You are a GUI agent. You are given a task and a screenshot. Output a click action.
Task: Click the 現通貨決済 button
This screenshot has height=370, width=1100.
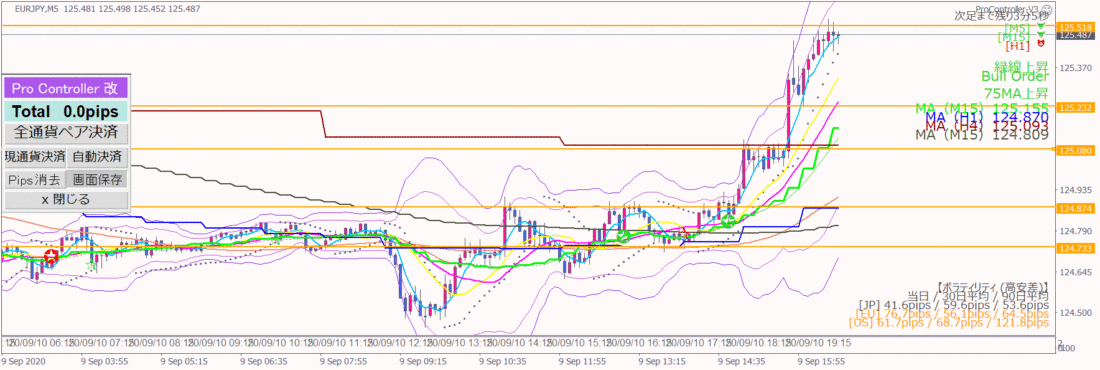point(34,156)
